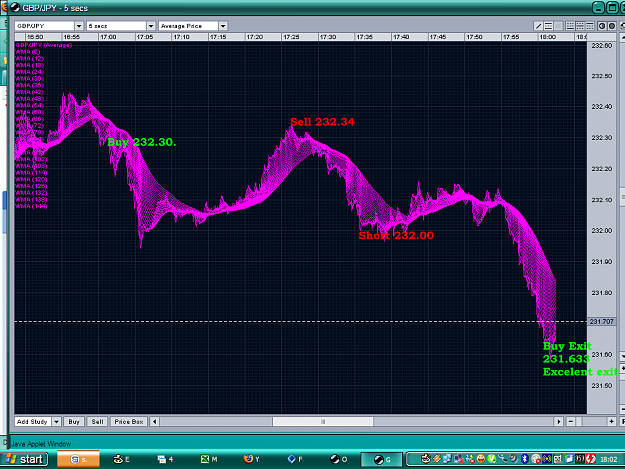625x469 pixels.
Task: Click the 231.707 current price label
Action: (601, 321)
